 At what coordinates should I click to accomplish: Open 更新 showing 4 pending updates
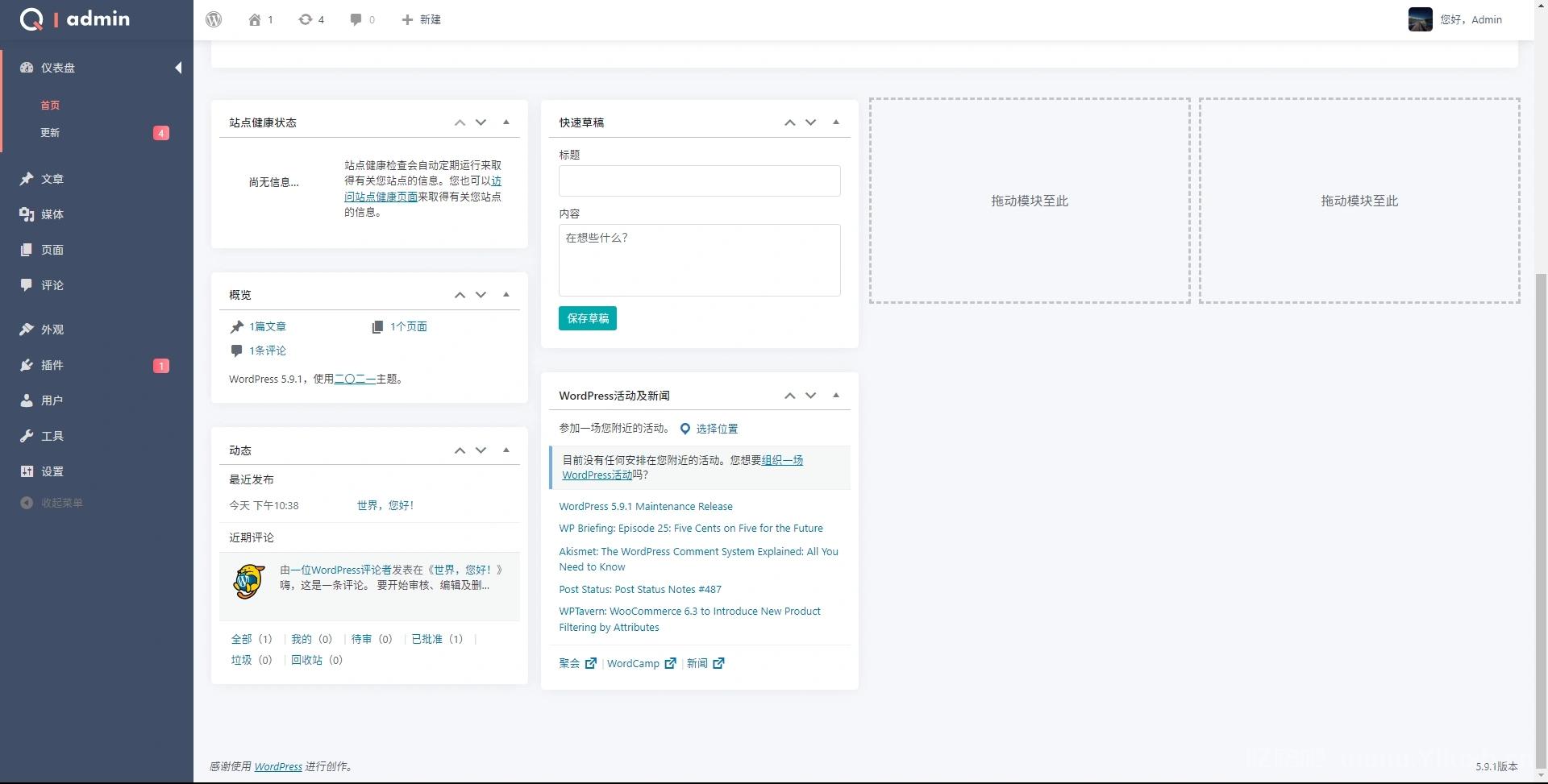pos(50,132)
